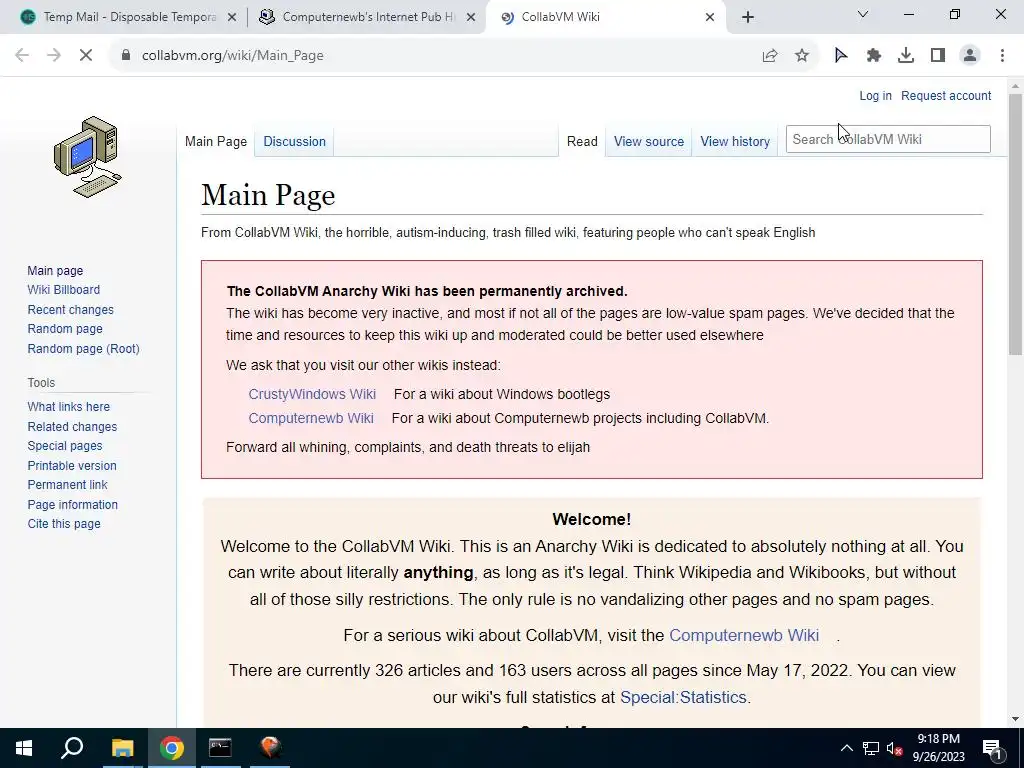
Task: Open the Chrome profile avatar
Action: click(970, 56)
